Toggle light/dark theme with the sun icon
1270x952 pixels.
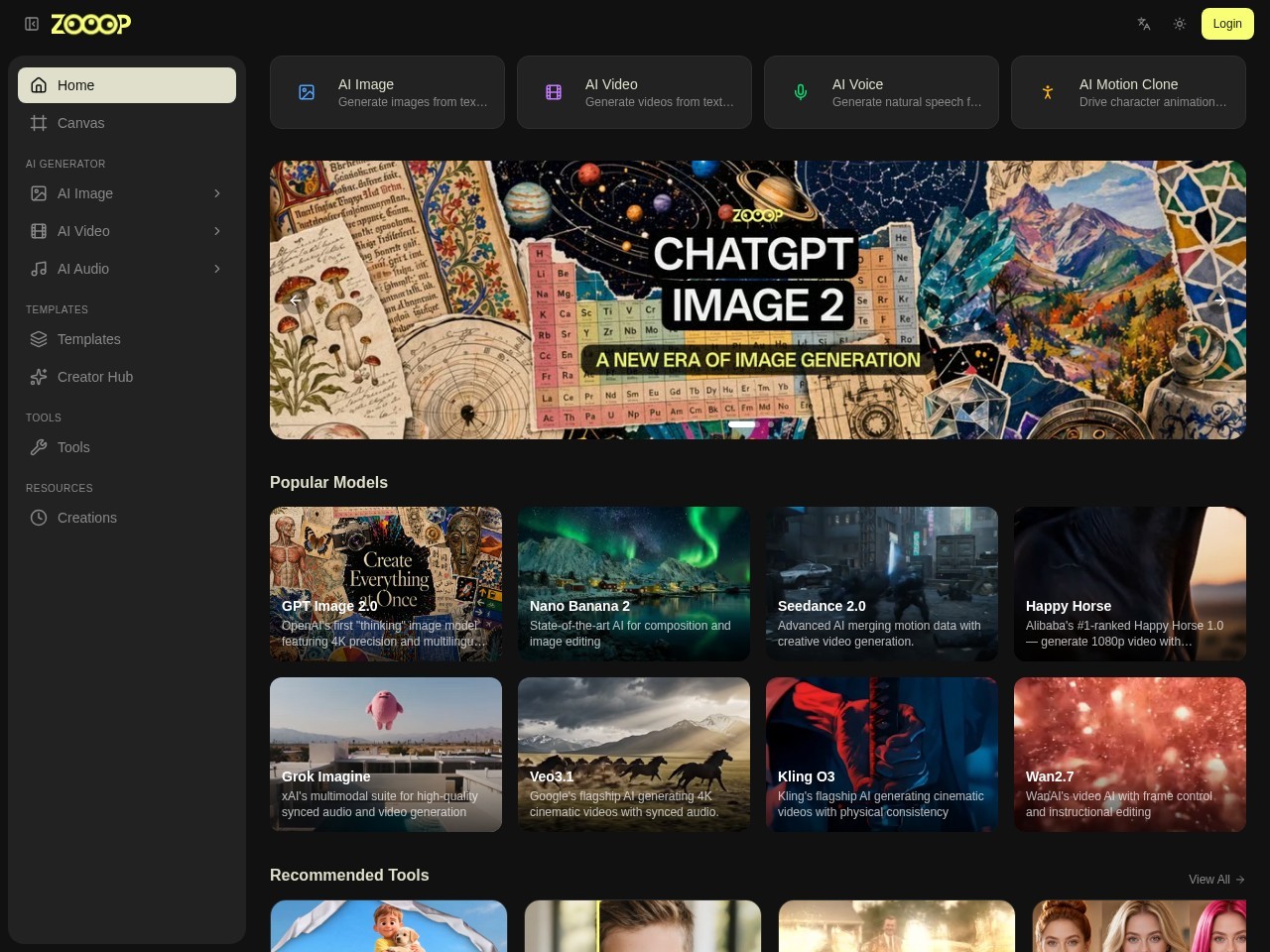[1180, 24]
